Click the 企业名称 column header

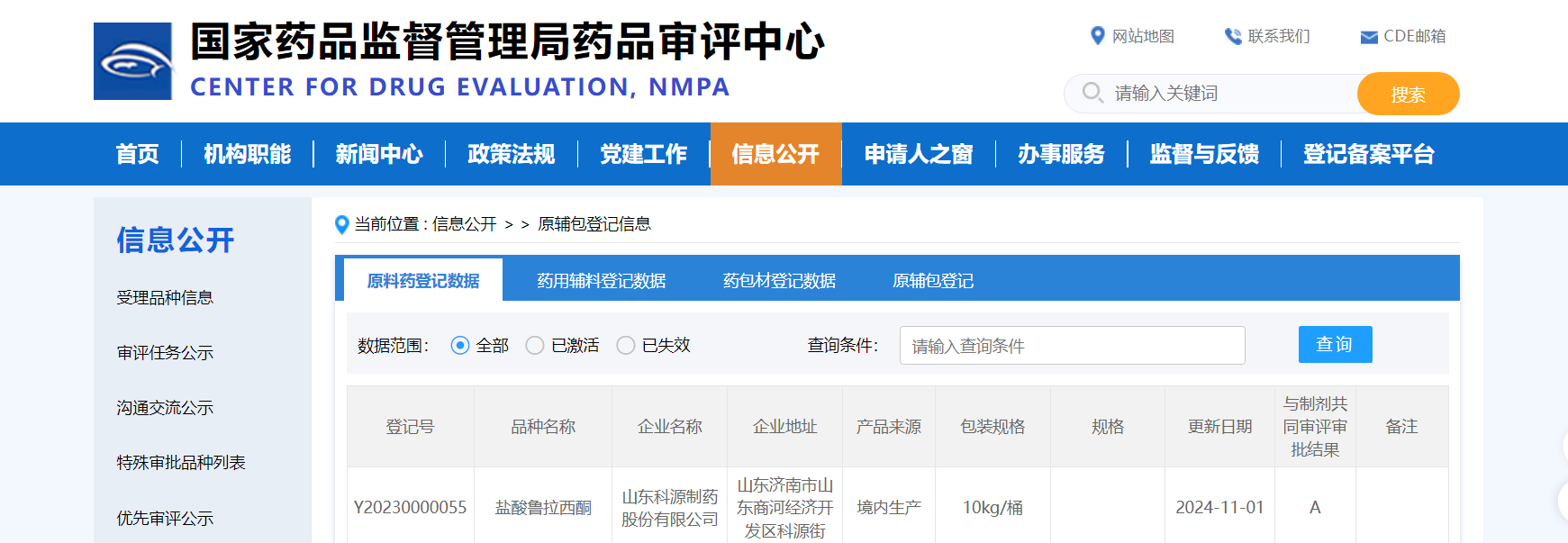tap(670, 427)
